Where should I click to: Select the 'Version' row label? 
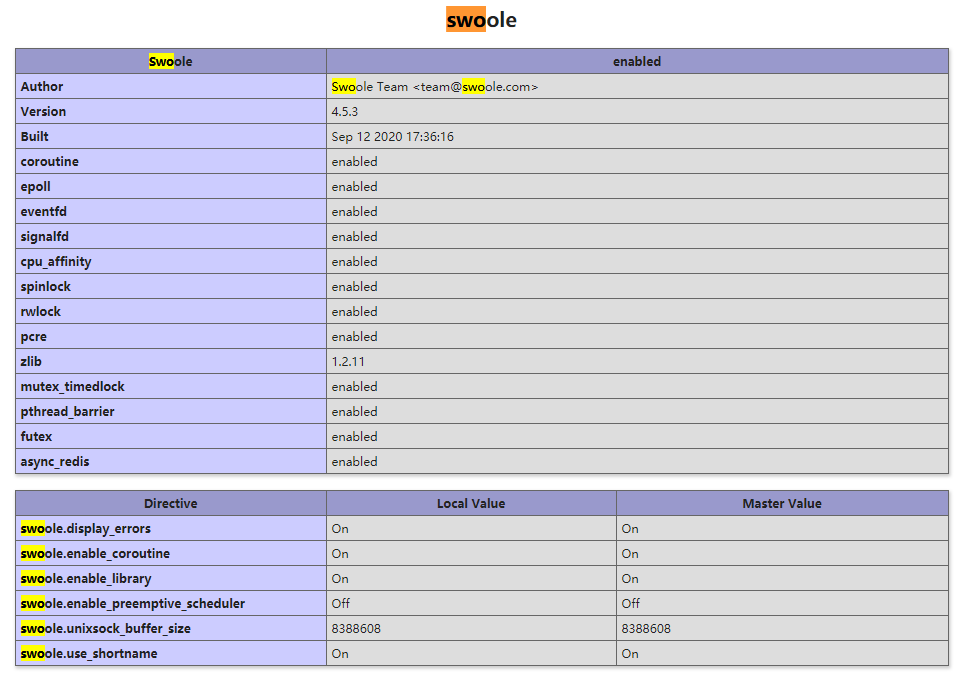click(x=43, y=112)
